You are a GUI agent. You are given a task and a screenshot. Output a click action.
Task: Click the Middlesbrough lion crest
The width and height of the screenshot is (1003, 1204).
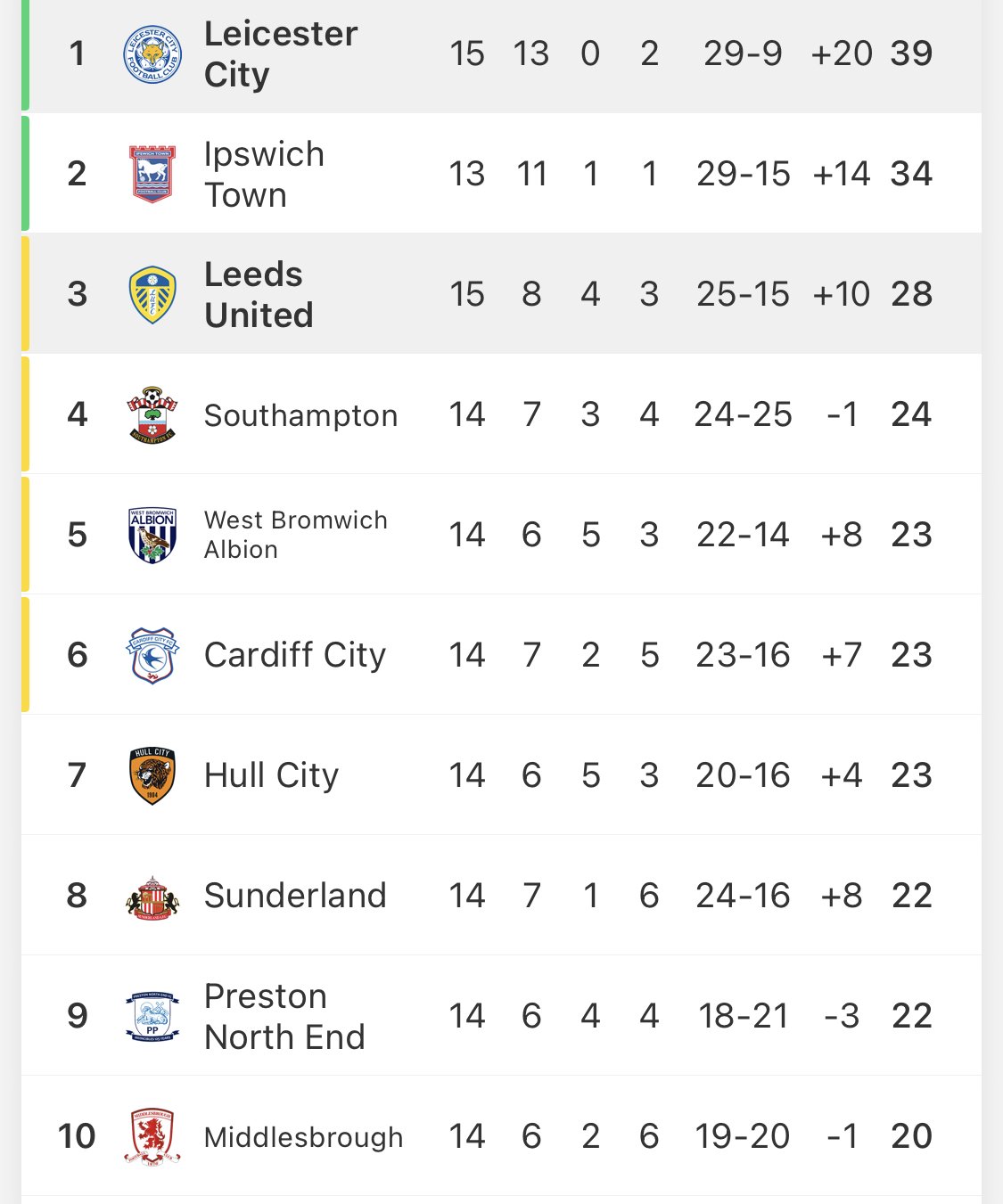click(x=152, y=1137)
